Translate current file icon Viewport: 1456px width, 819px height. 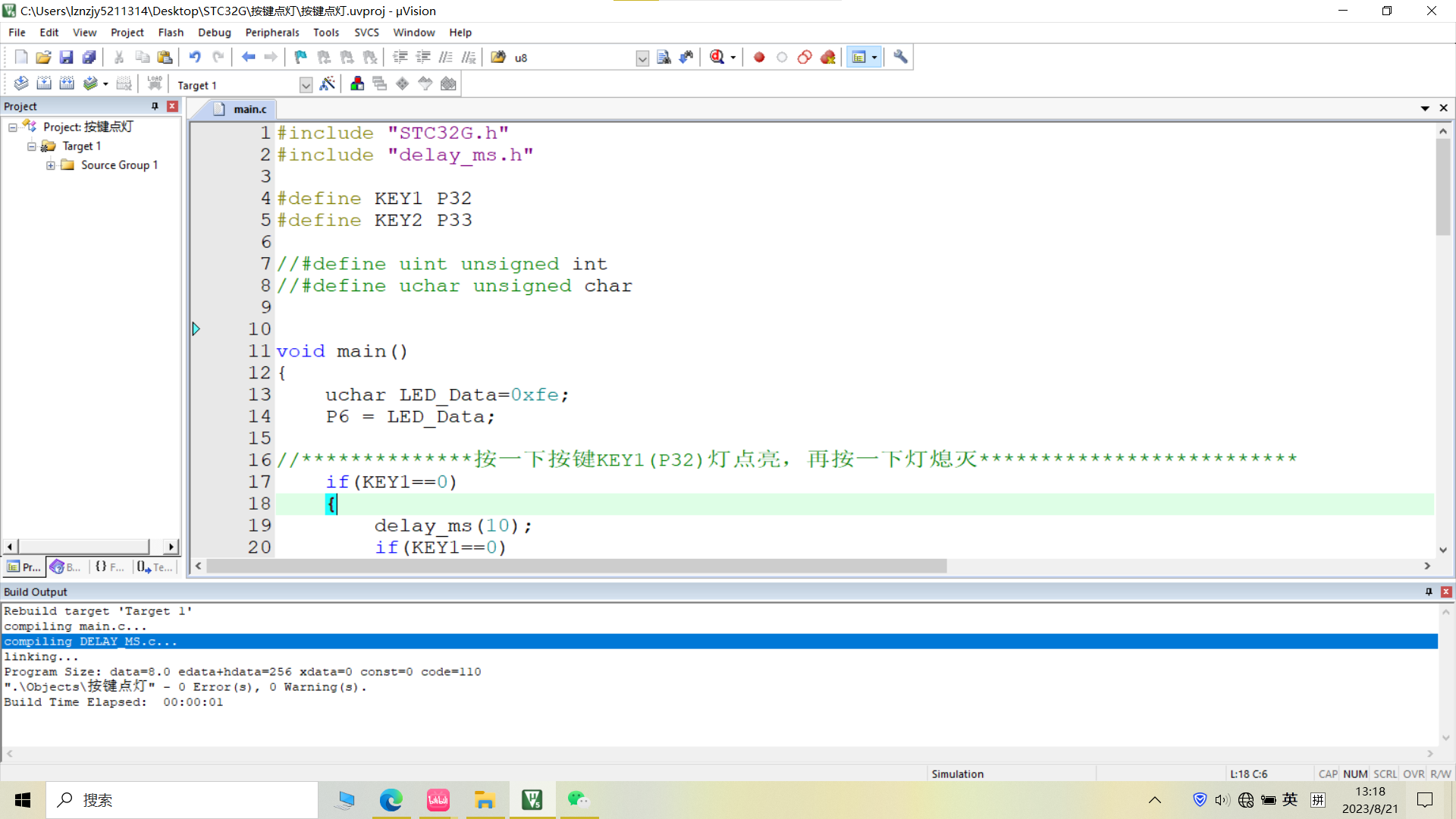(21, 83)
